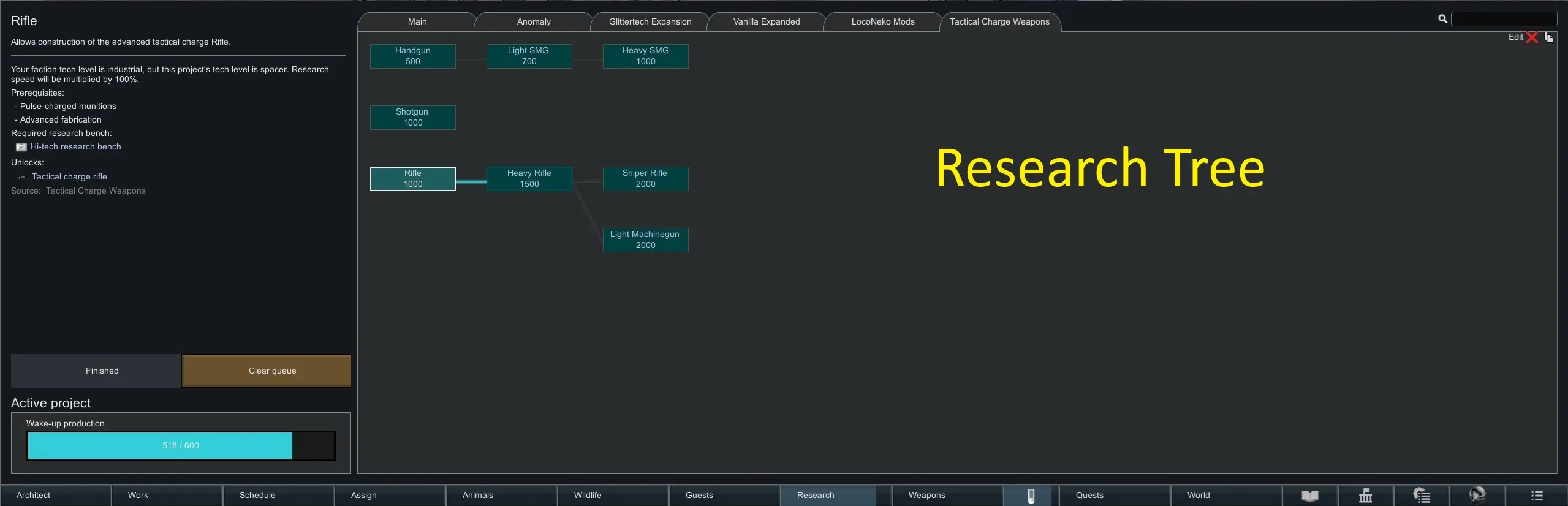Click the Tactical charge rifle unlock link

click(x=69, y=177)
